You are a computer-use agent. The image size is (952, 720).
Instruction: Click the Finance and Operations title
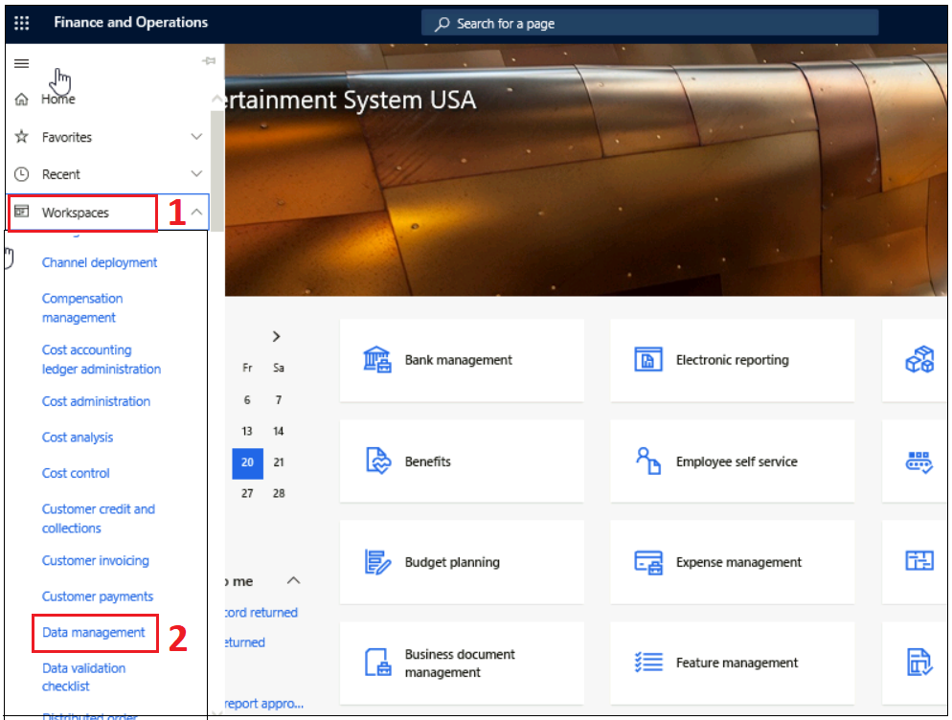131,22
